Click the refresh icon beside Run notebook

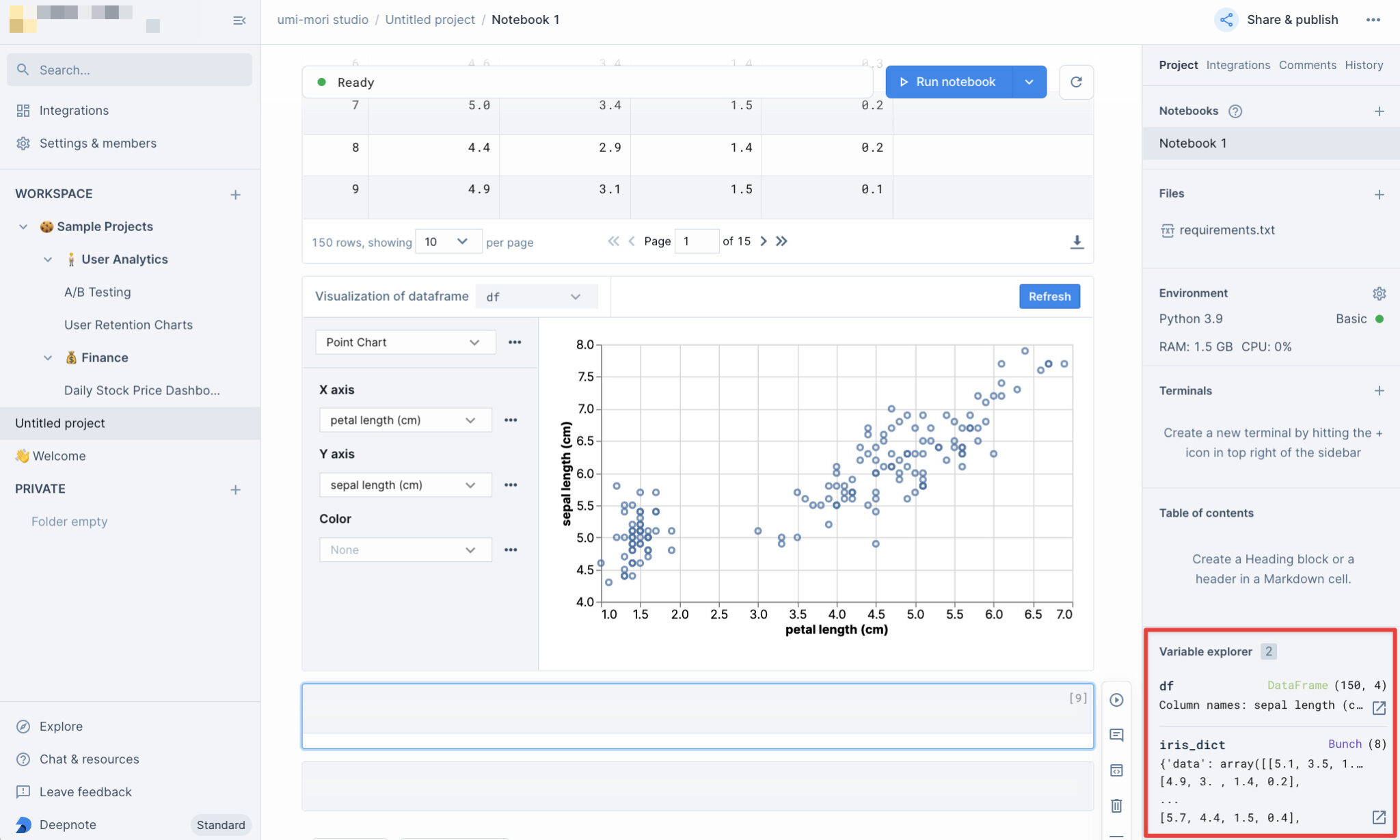(x=1076, y=82)
